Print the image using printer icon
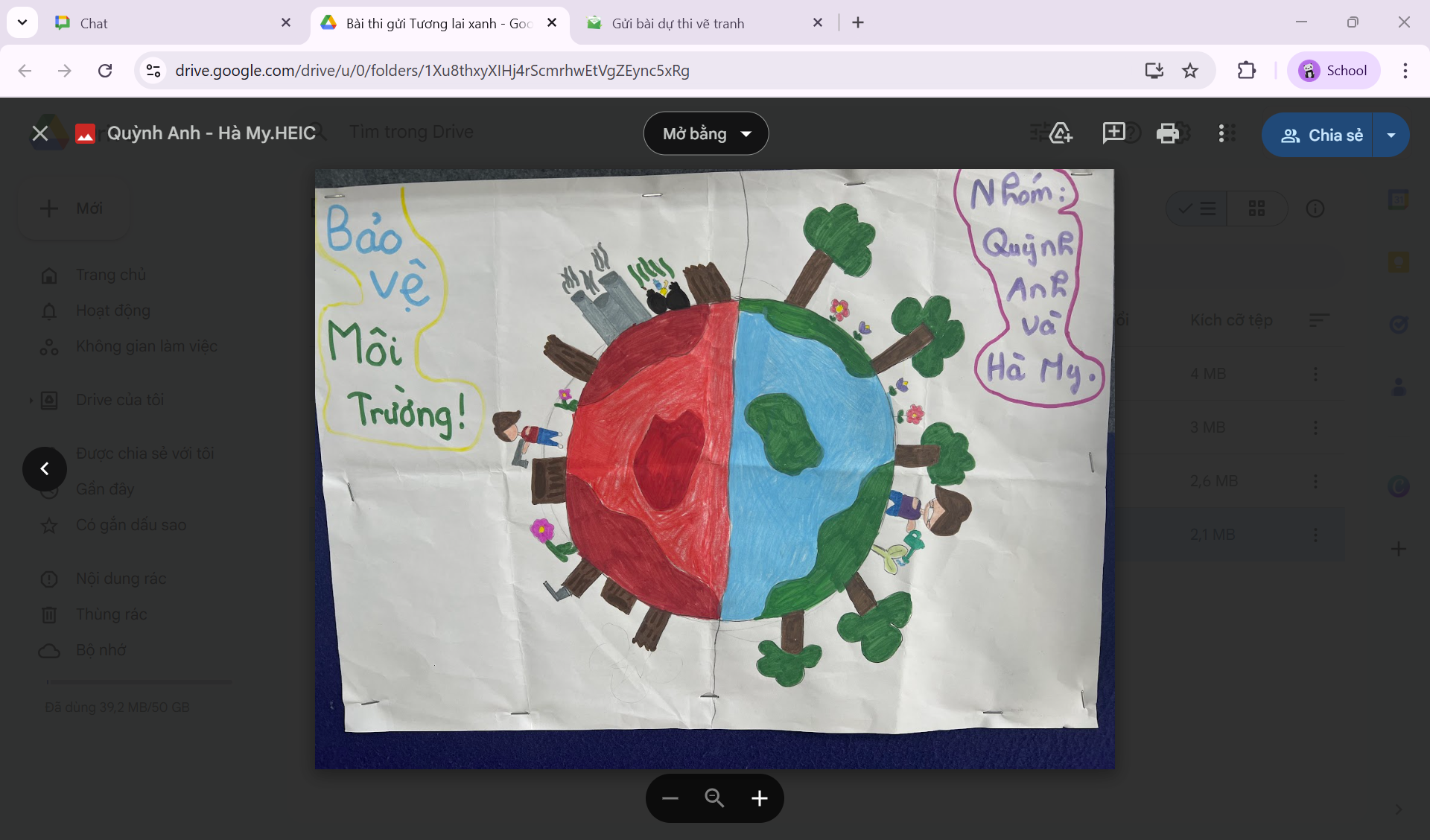 pos(1167,133)
